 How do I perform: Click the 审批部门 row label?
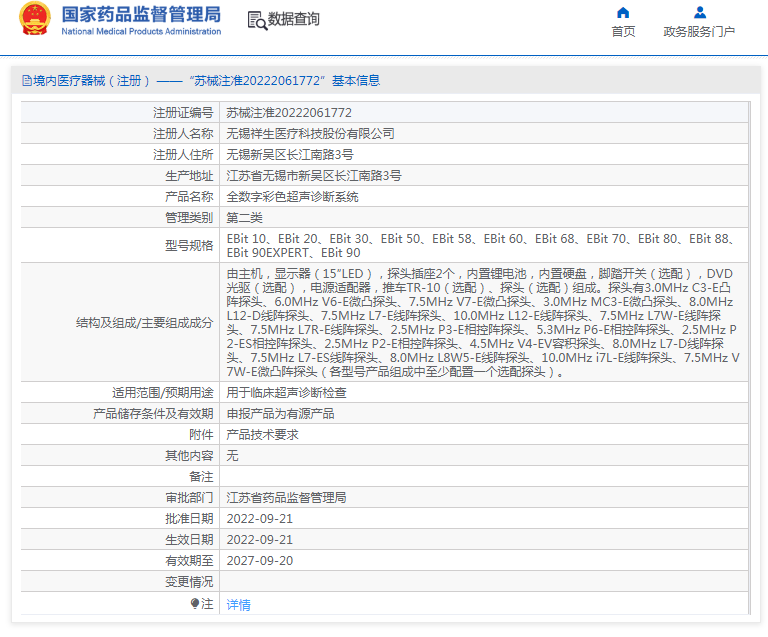click(189, 498)
